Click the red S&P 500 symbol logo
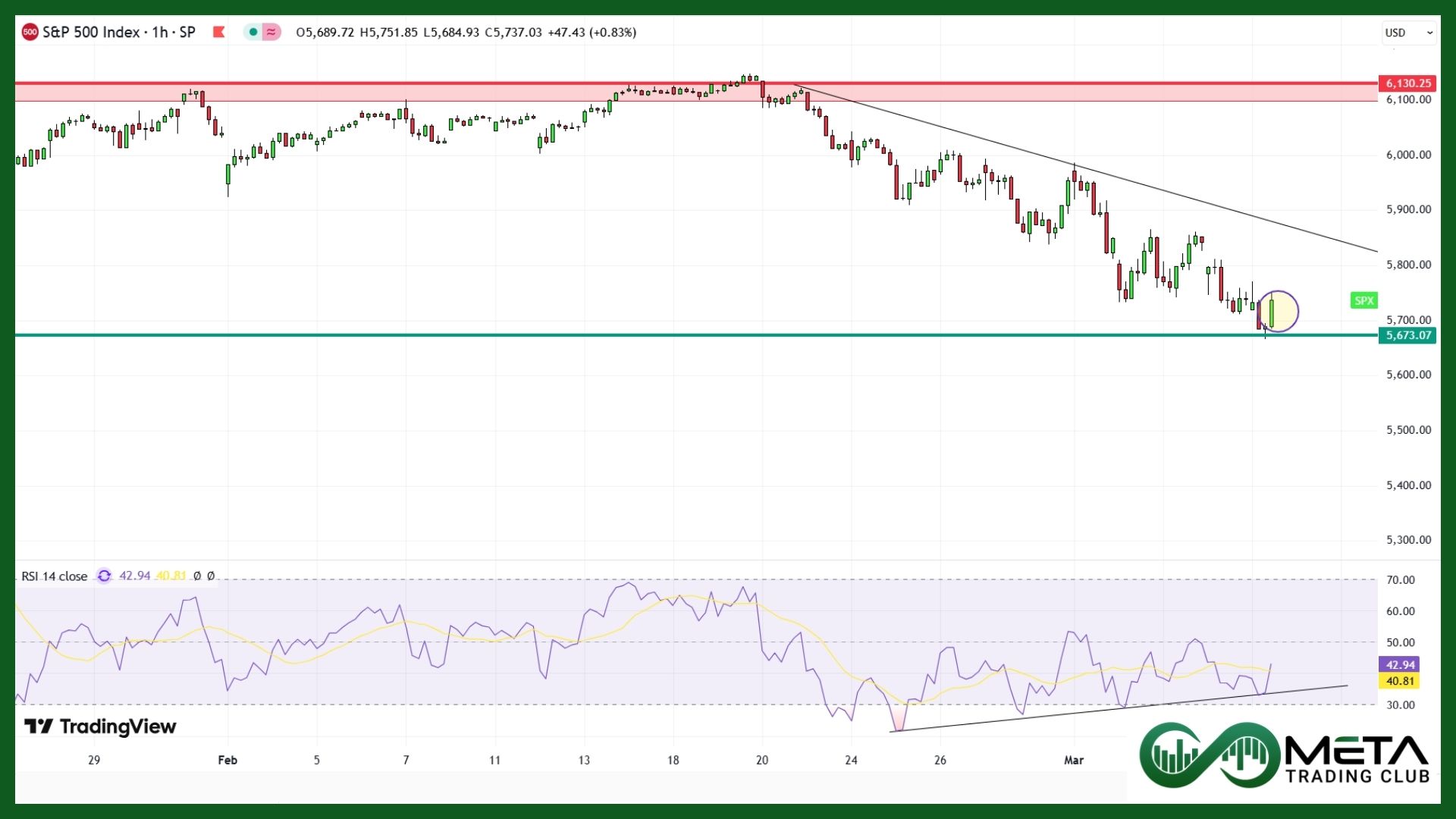1456x819 pixels. point(30,32)
